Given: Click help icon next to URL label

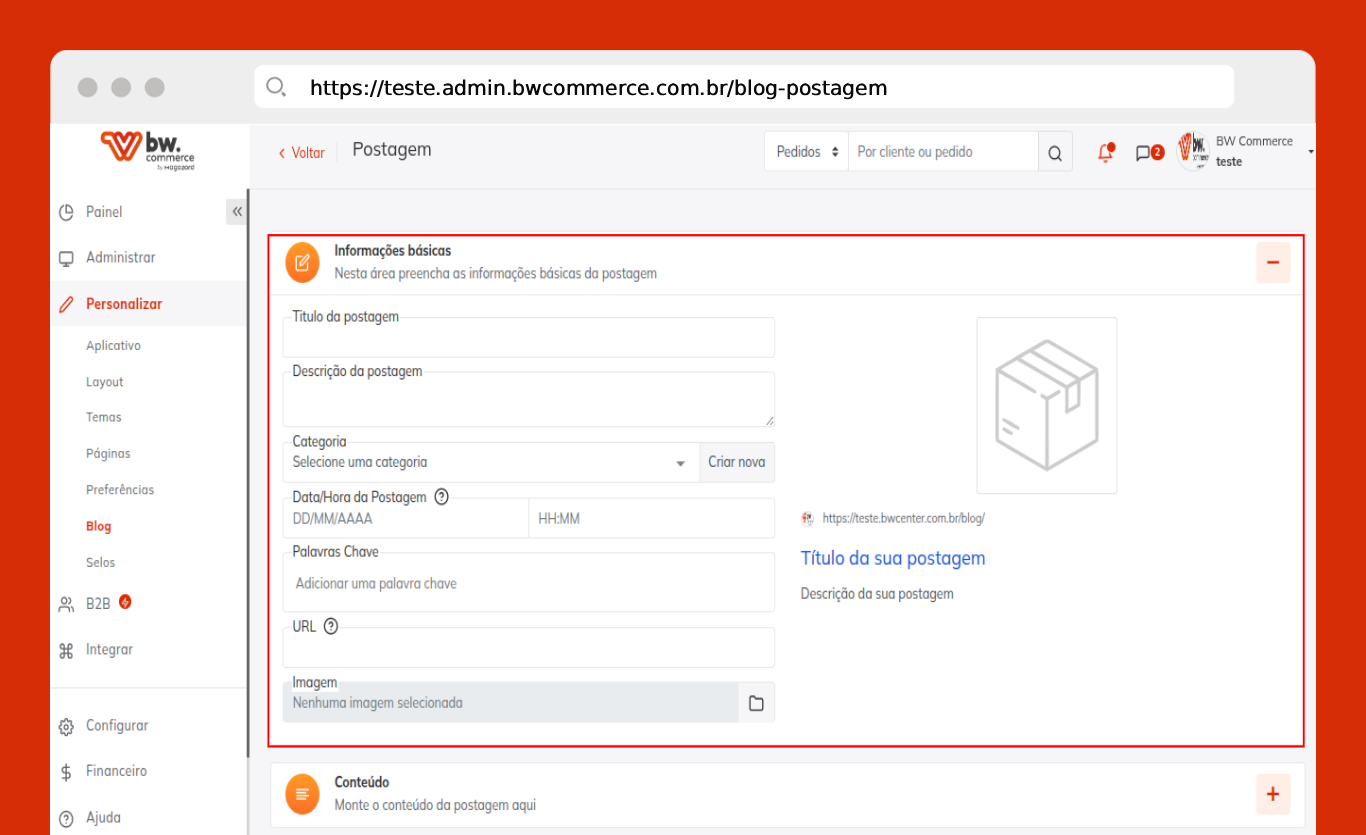Looking at the screenshot, I should (331, 627).
